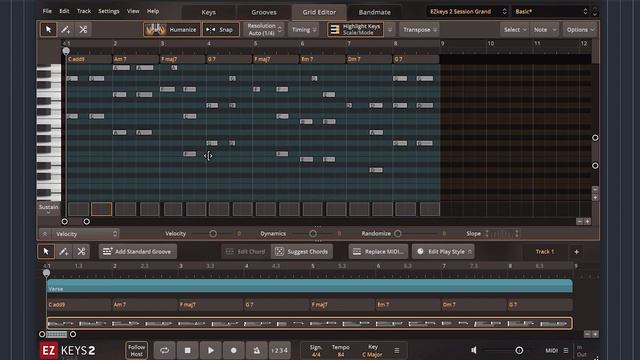Switch to the Bandmate tab
Screen dimensions: 640x360
click(374, 12)
